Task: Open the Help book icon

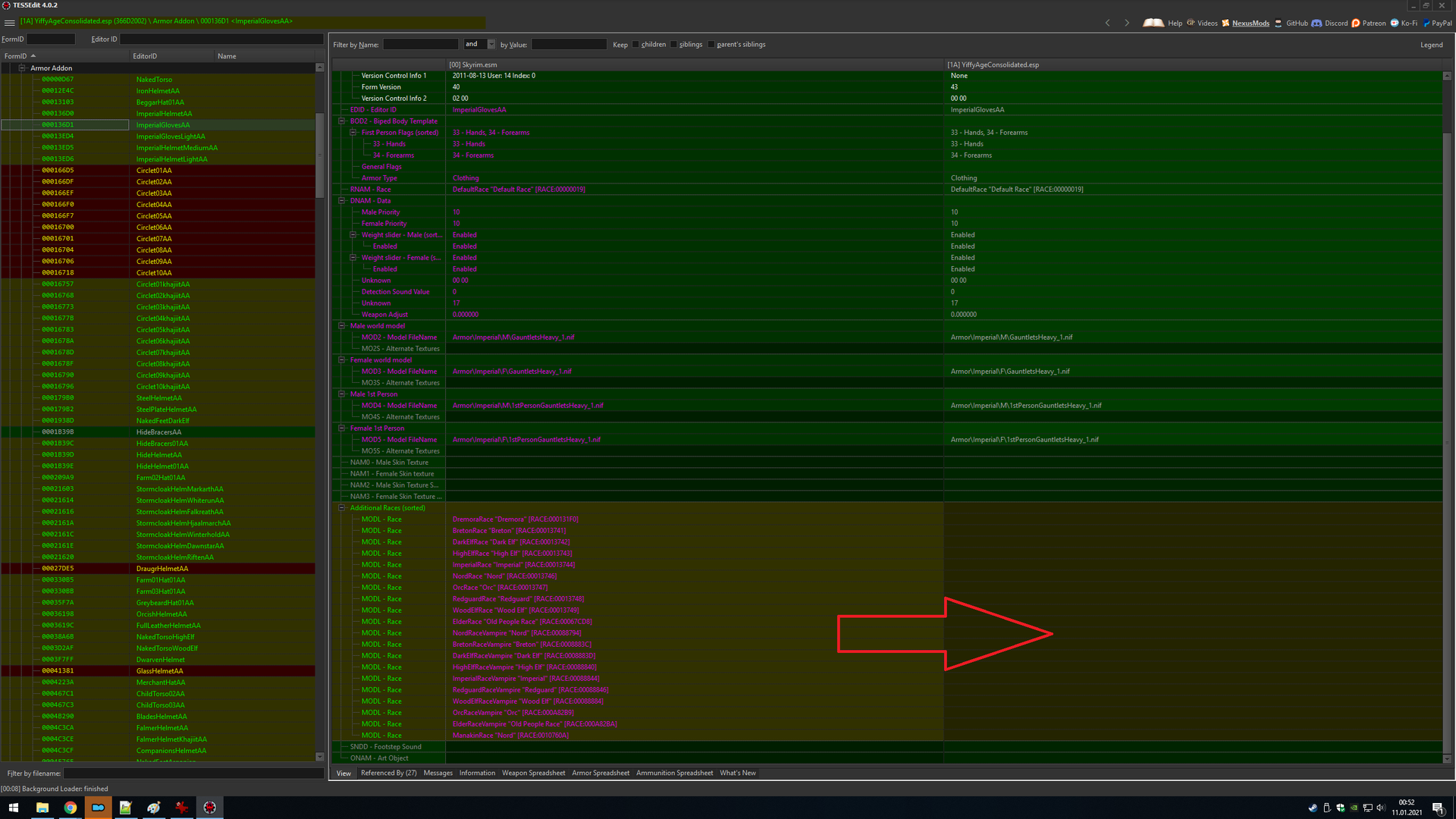Action: point(1153,23)
